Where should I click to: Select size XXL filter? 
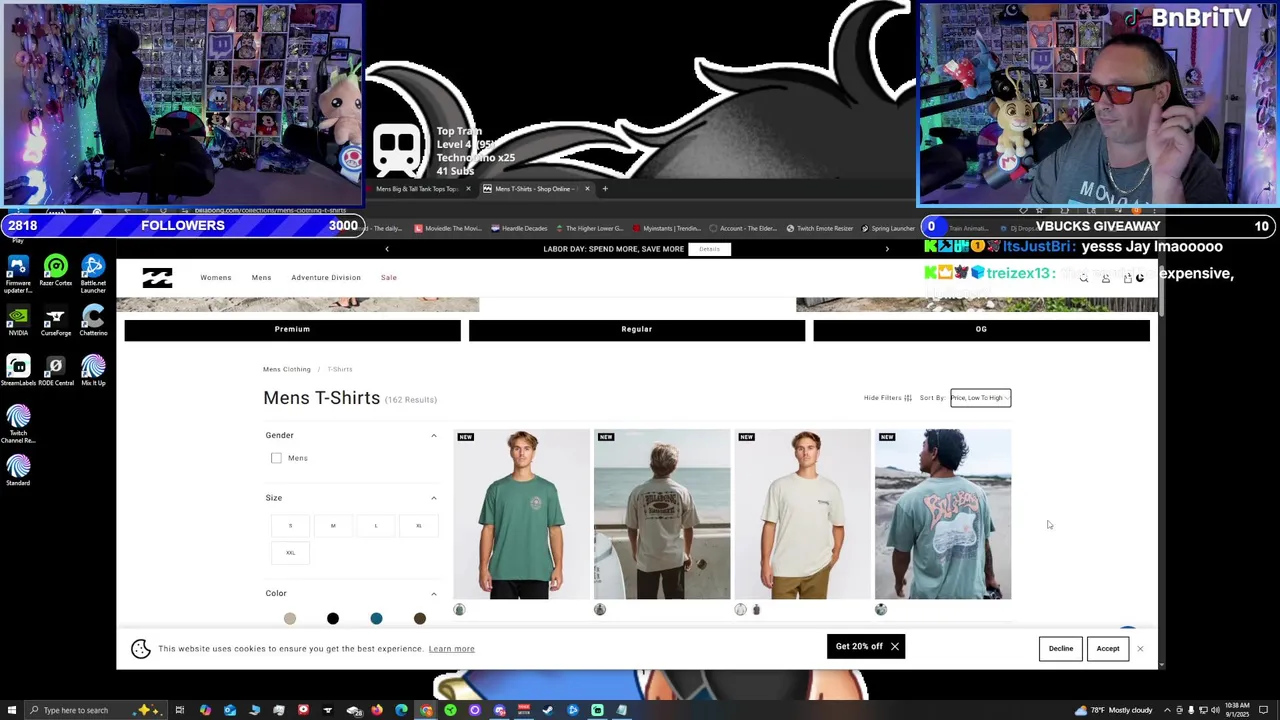[x=290, y=553]
